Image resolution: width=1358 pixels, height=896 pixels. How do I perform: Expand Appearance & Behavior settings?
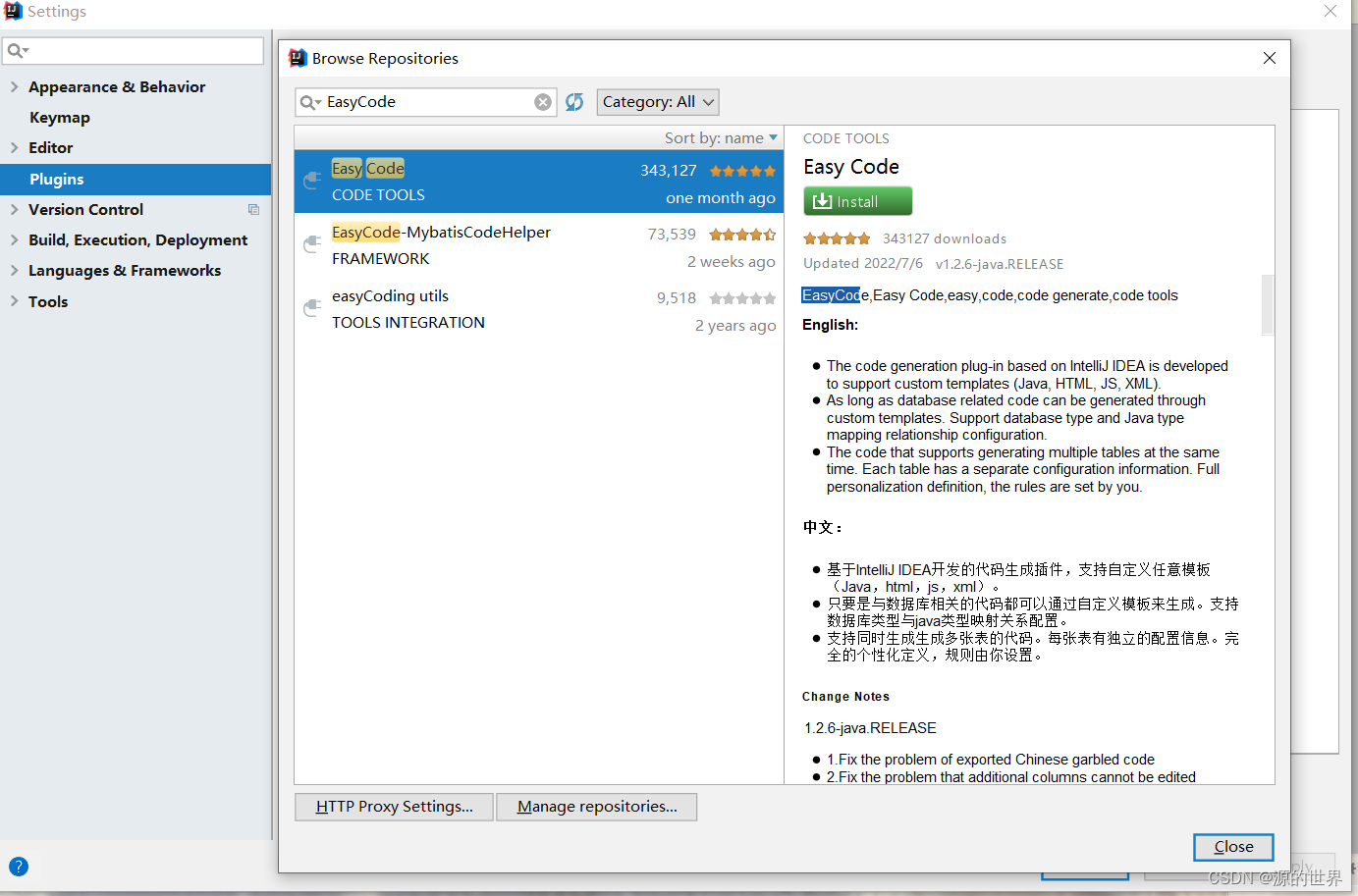[x=14, y=86]
